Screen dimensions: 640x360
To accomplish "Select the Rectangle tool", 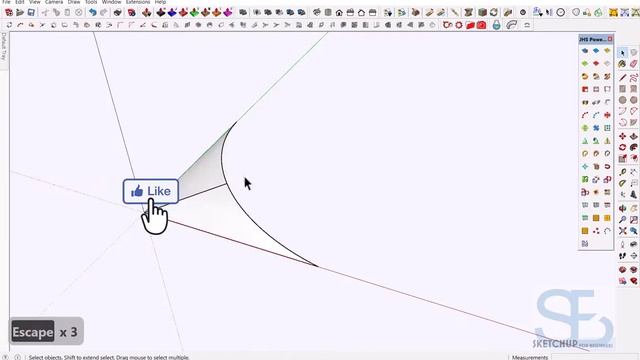I will 622,89.
